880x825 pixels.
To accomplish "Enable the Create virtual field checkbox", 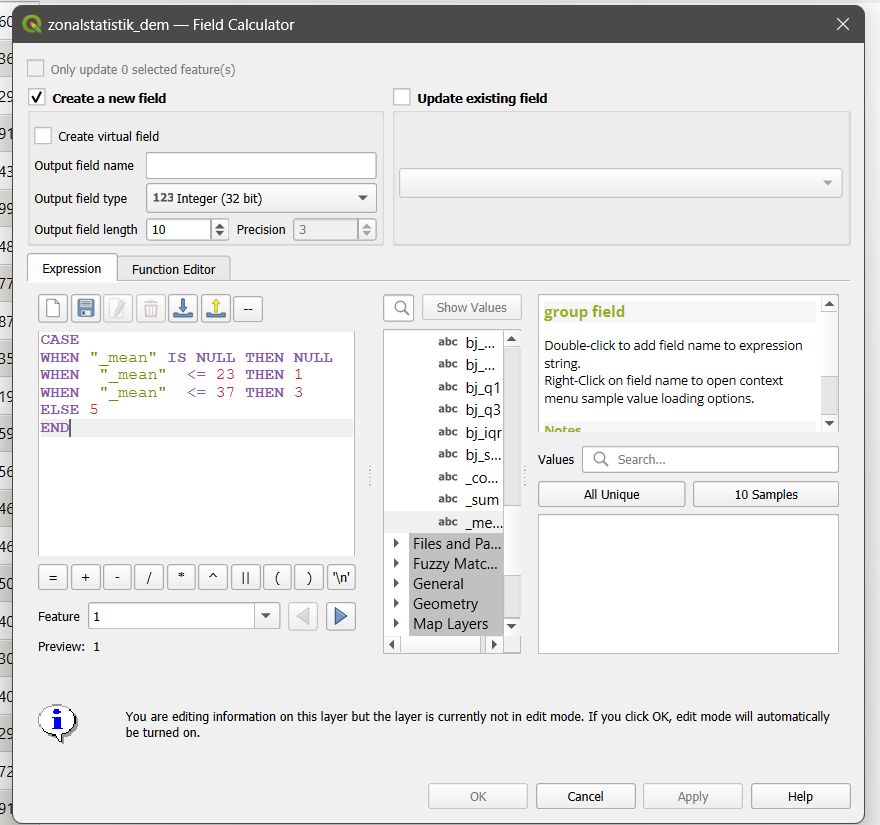I will 43,136.
